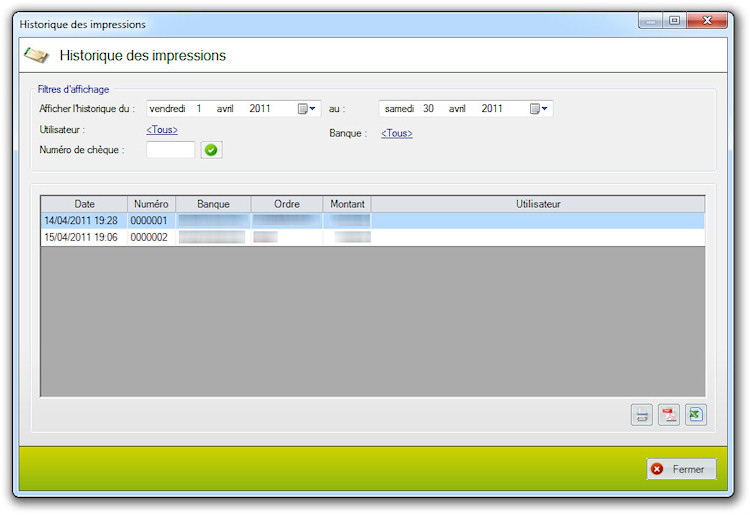Click the Utilisateur <Tous> filter link
The width and height of the screenshot is (750, 515).
click(x=162, y=130)
